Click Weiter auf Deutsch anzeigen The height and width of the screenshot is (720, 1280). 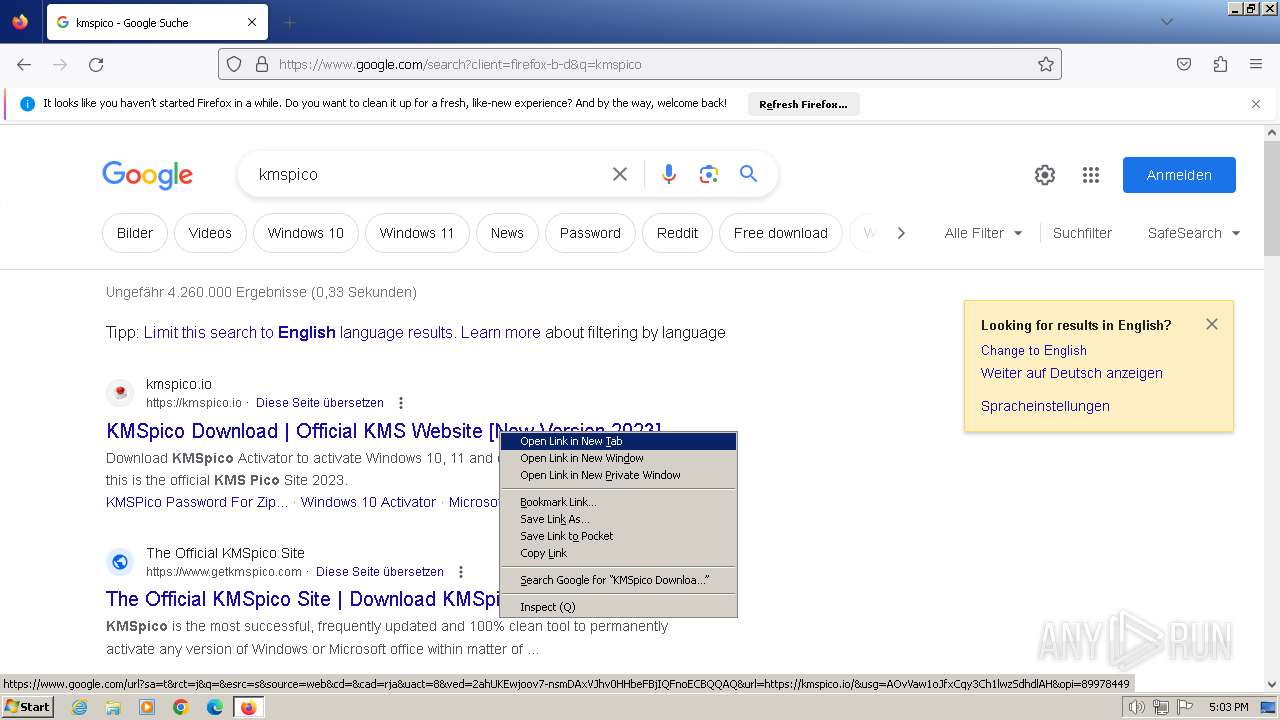(x=1072, y=373)
